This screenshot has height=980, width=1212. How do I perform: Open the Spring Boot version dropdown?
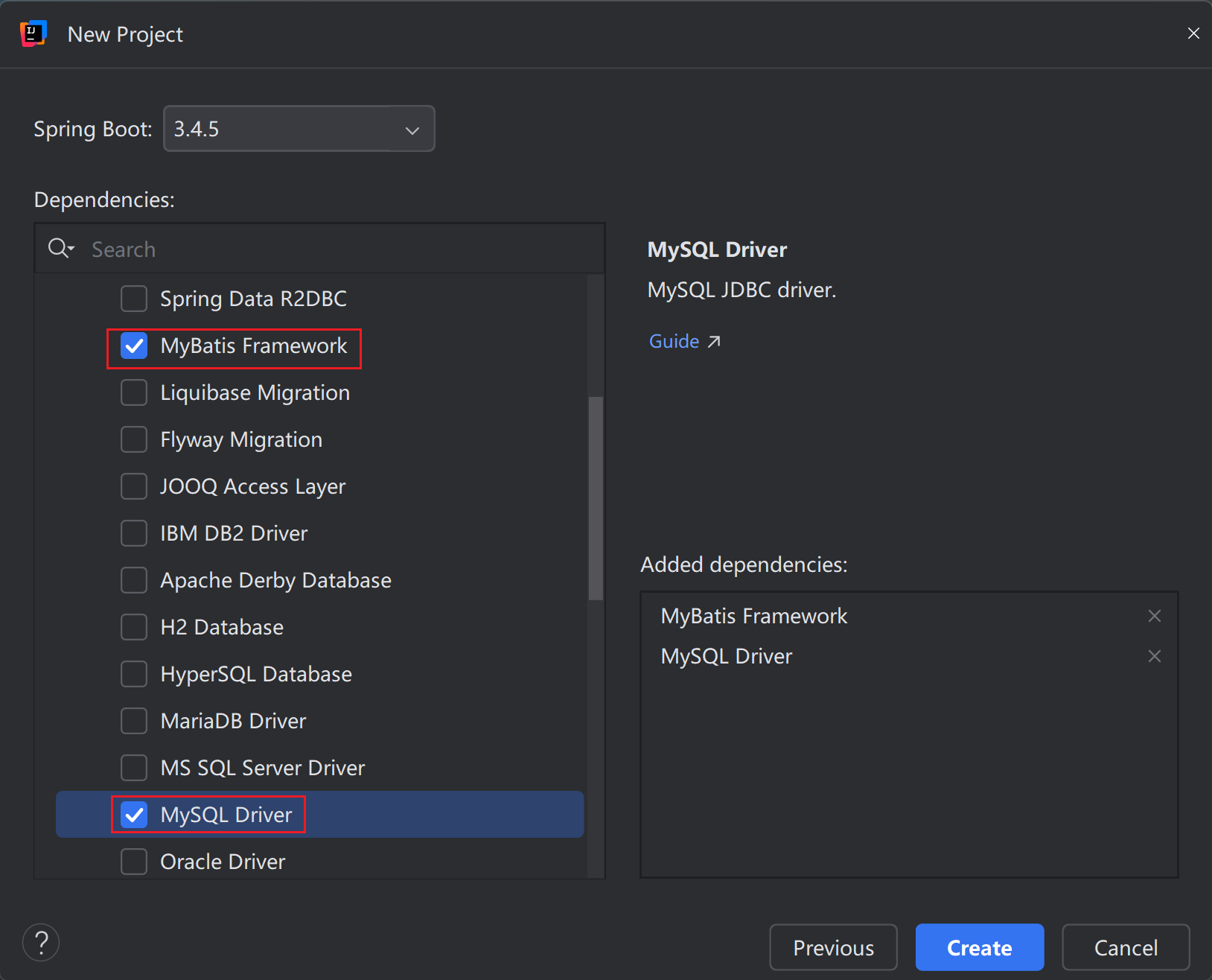299,129
